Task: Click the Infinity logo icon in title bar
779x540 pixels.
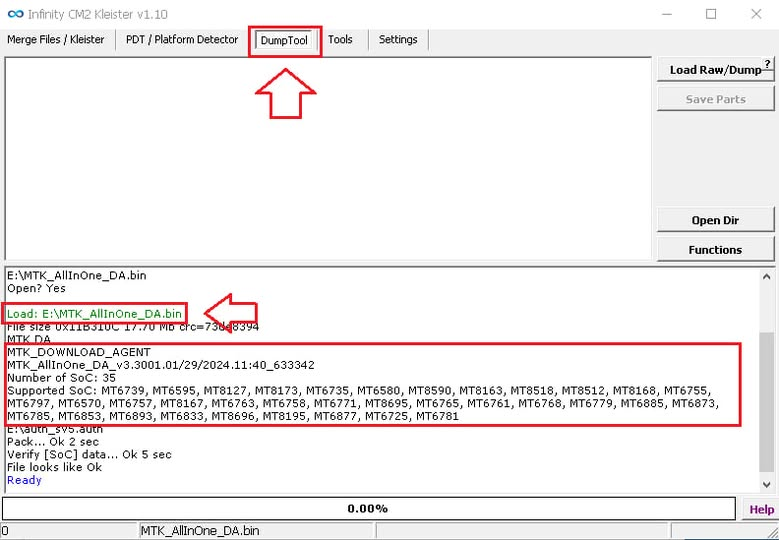Action: pos(15,14)
